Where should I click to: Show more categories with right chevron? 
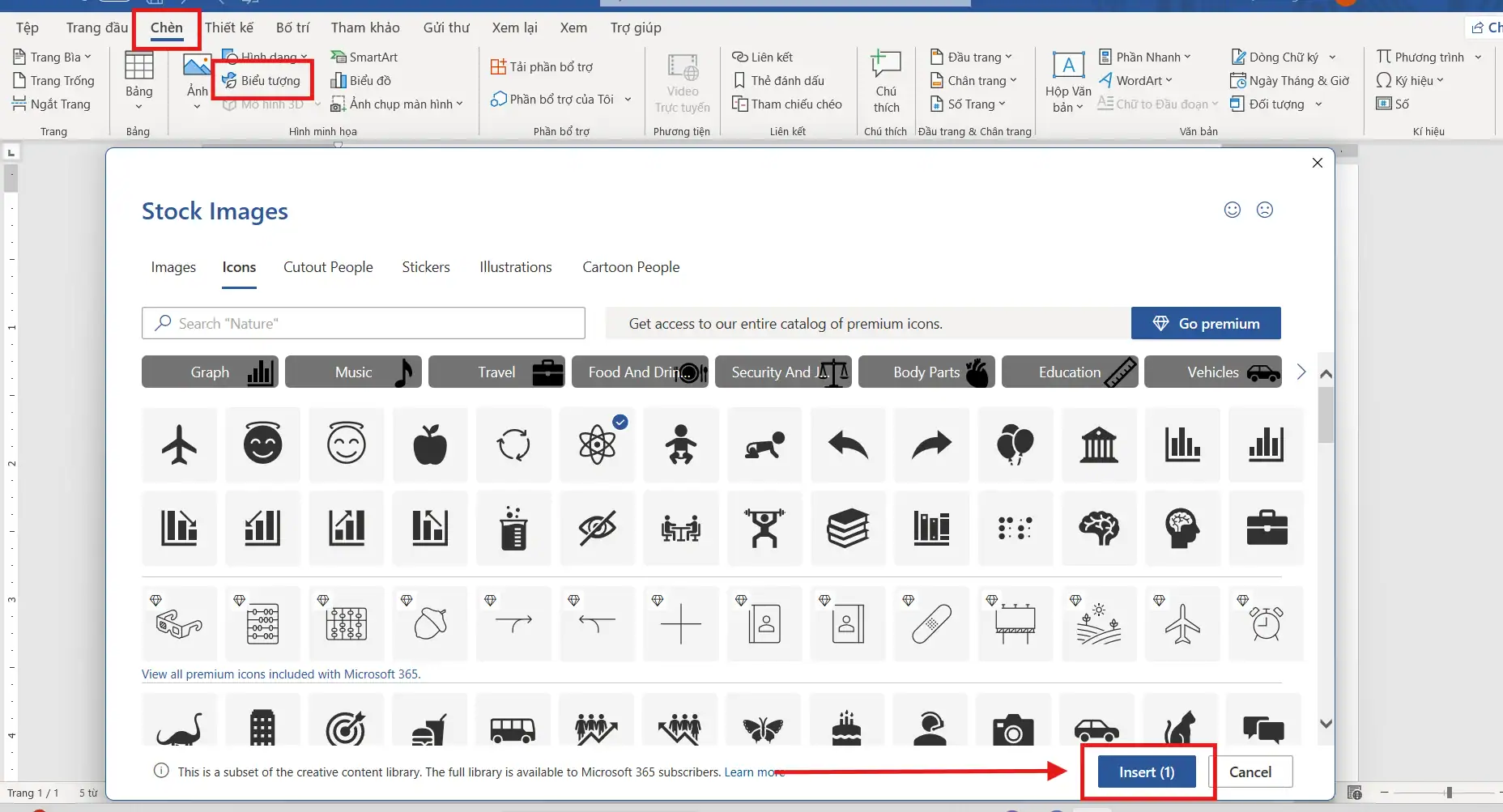pos(1301,372)
